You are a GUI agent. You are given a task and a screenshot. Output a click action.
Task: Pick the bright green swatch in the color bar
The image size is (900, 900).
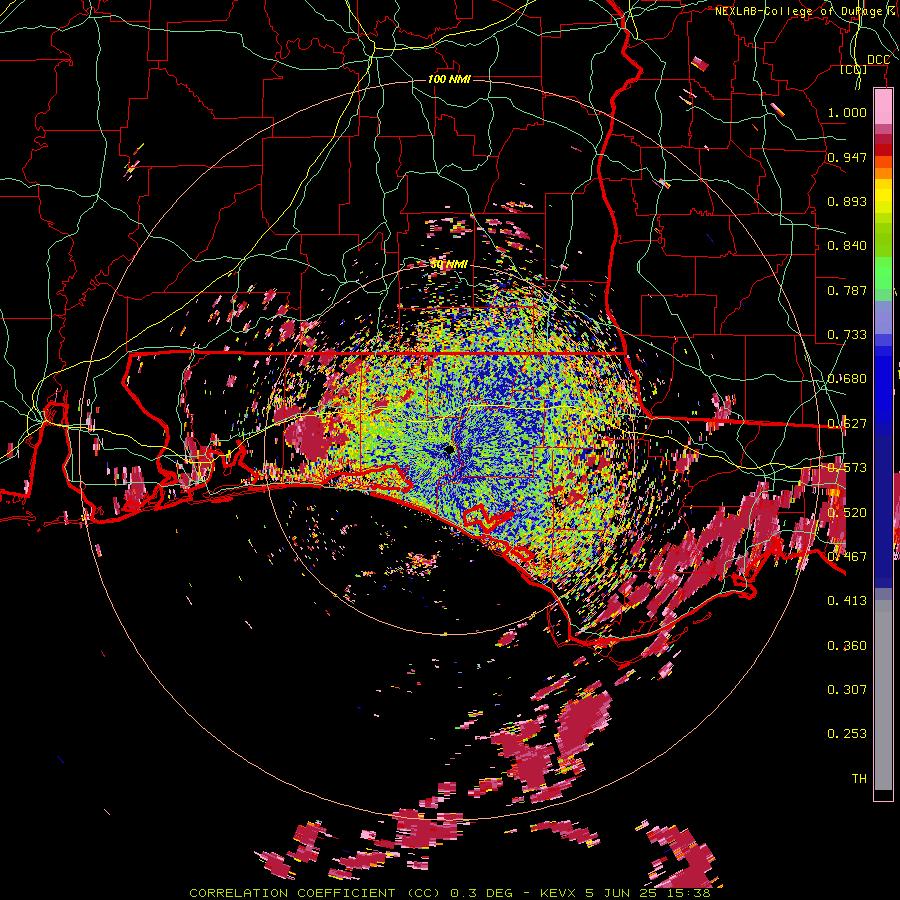(x=883, y=274)
